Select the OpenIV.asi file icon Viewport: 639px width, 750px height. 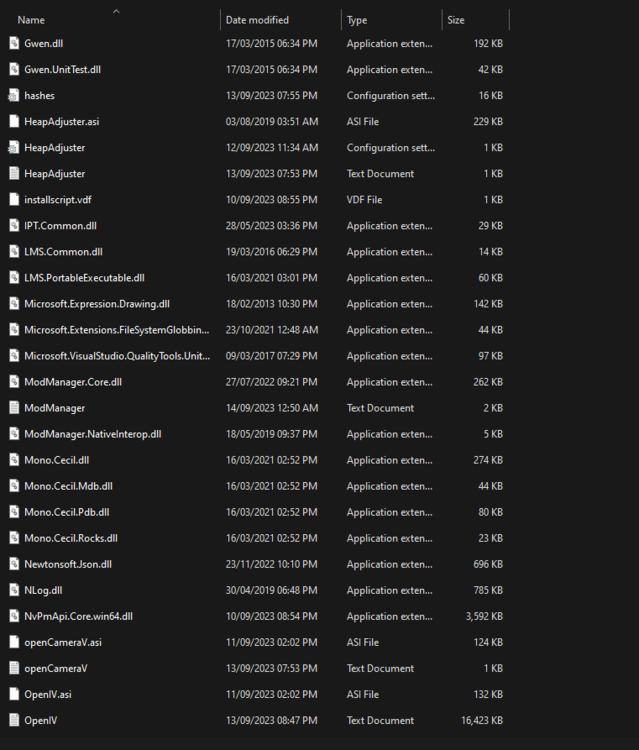(14, 694)
